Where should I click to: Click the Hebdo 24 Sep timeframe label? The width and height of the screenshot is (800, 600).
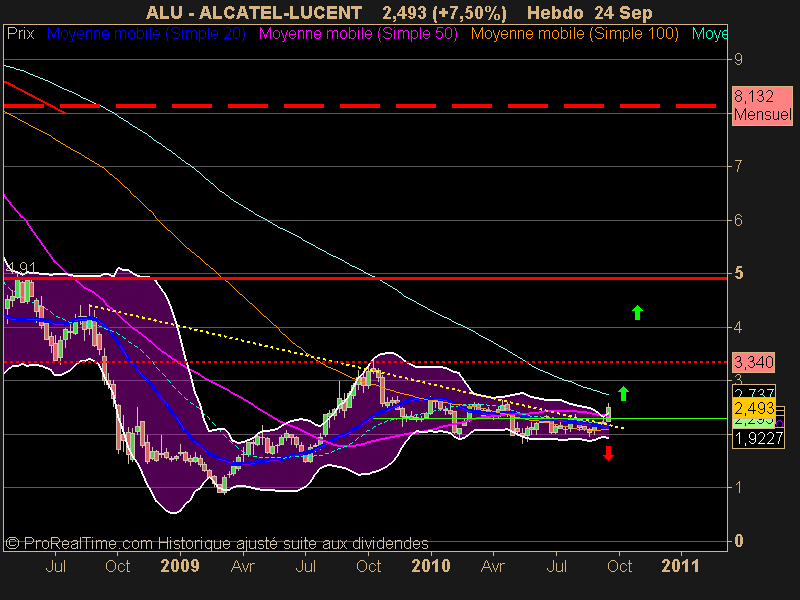[x=589, y=13]
